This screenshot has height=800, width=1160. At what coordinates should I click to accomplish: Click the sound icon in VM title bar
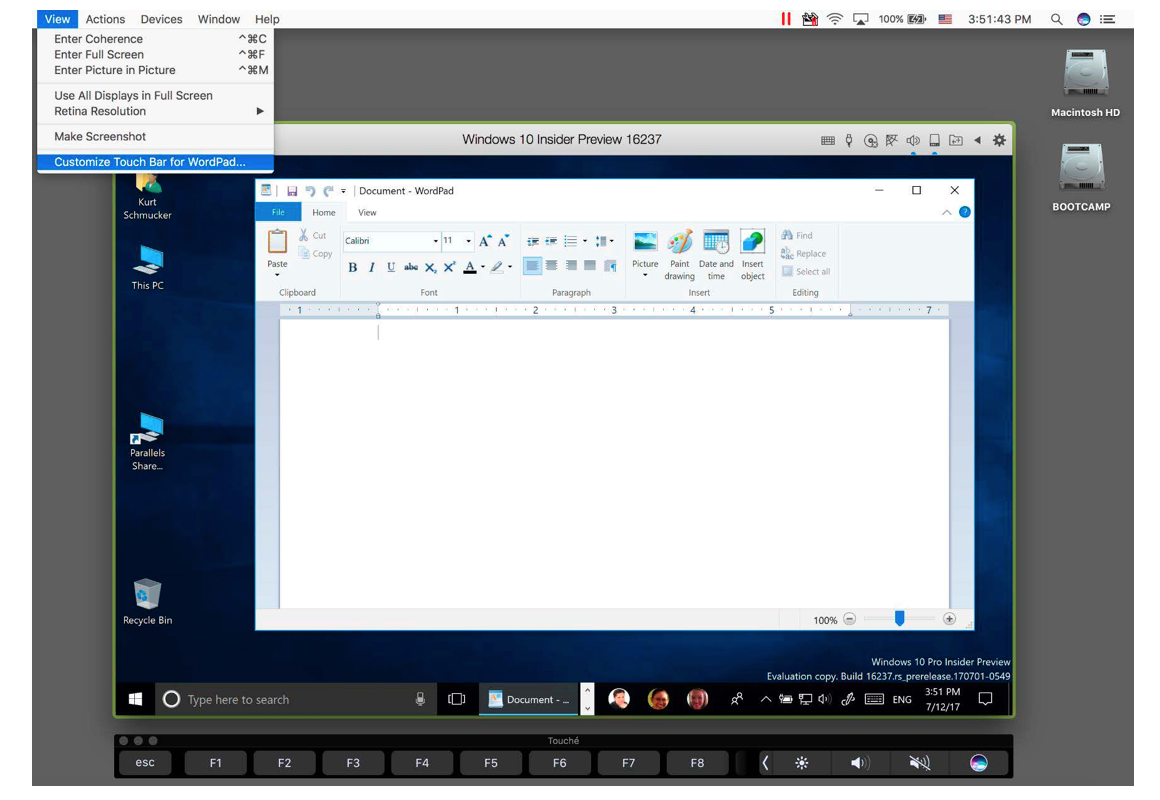coord(914,141)
